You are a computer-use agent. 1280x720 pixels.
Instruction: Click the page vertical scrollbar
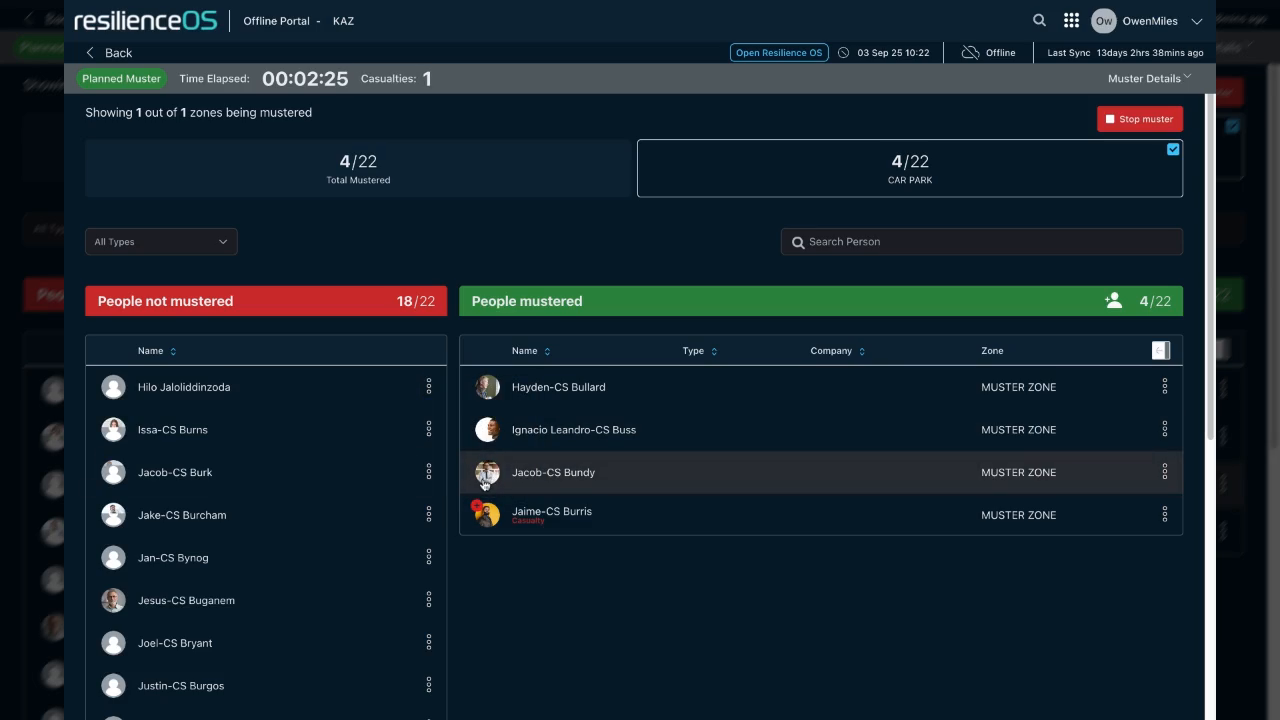[1211, 265]
